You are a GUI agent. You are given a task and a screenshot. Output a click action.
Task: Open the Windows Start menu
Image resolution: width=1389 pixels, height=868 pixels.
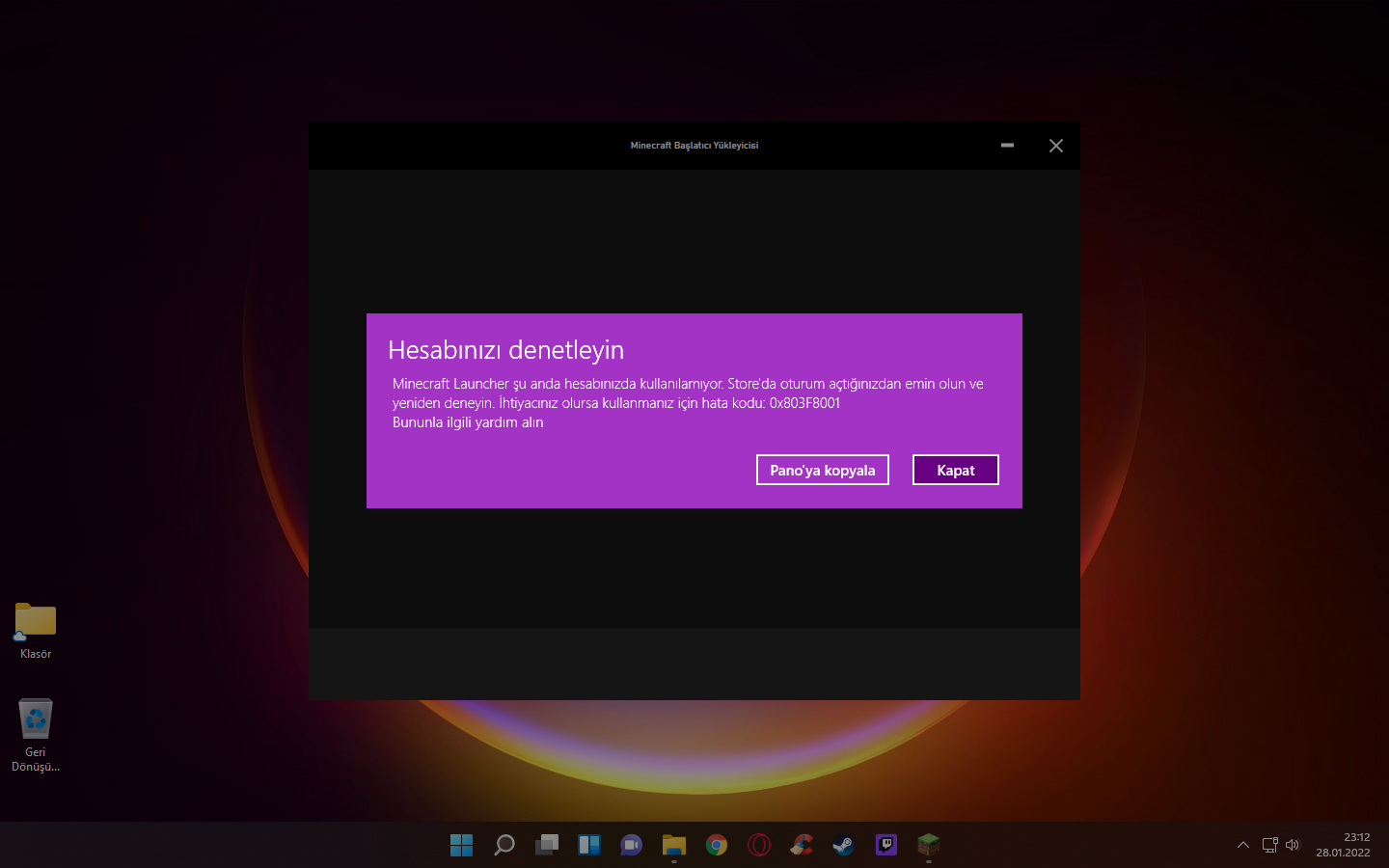pyautogui.click(x=462, y=845)
